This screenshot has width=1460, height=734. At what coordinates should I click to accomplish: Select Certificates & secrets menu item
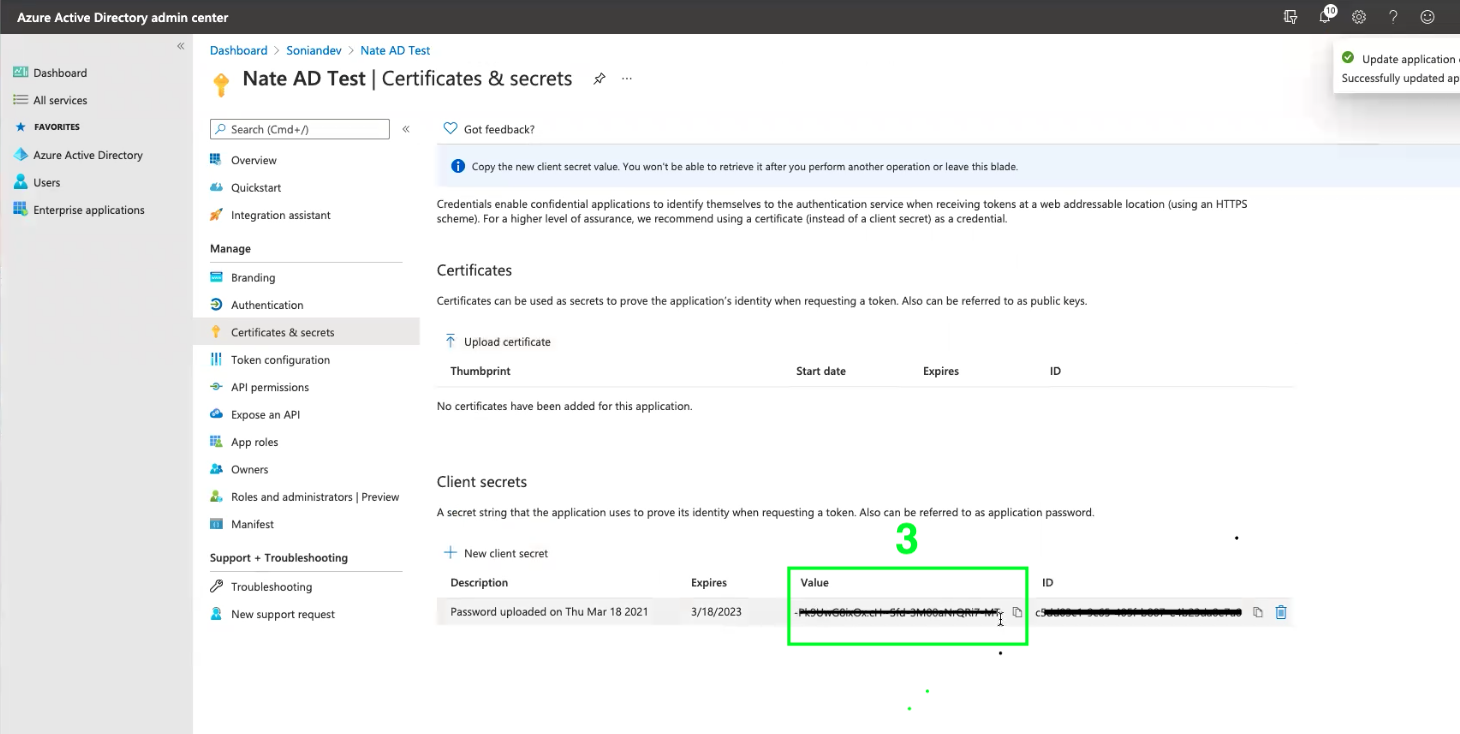[306, 332]
